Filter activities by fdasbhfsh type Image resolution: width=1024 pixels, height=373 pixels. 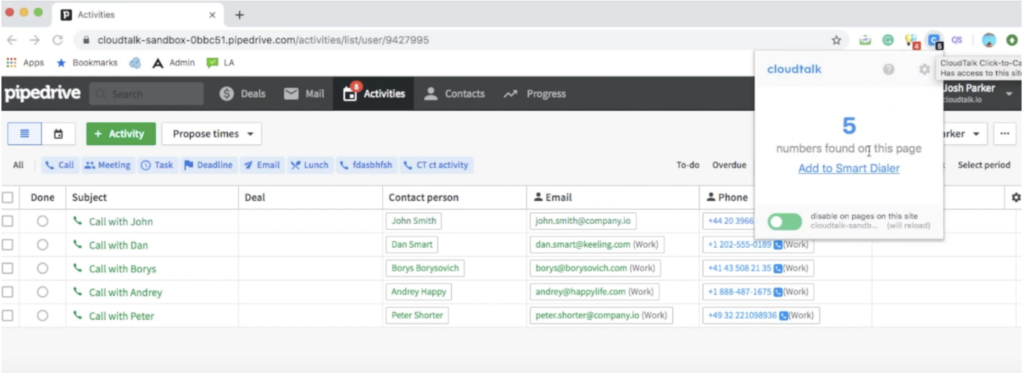click(x=366, y=165)
